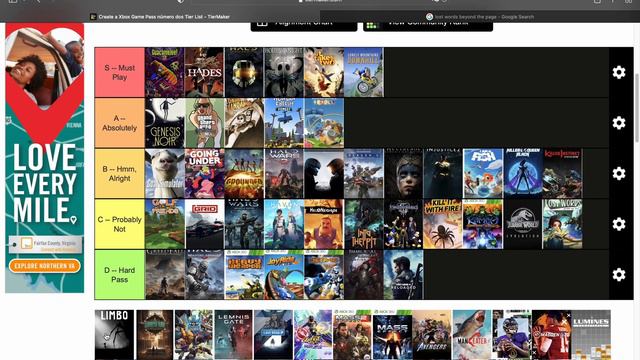Select the Lumines cover
The height and width of the screenshot is (360, 640).
(591, 335)
